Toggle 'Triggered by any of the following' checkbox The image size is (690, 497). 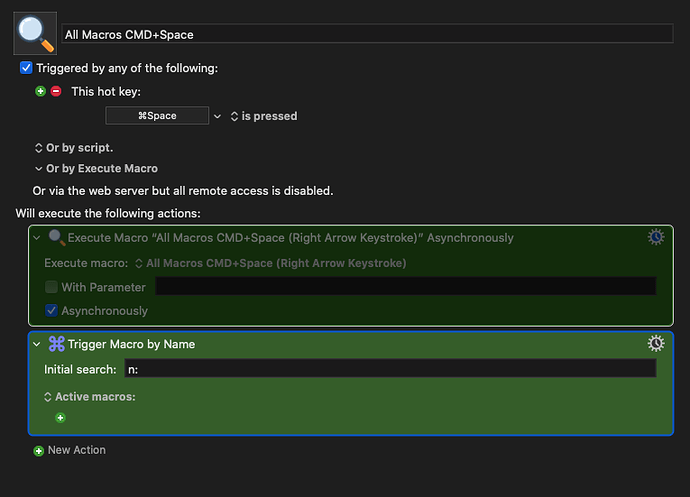click(27, 68)
